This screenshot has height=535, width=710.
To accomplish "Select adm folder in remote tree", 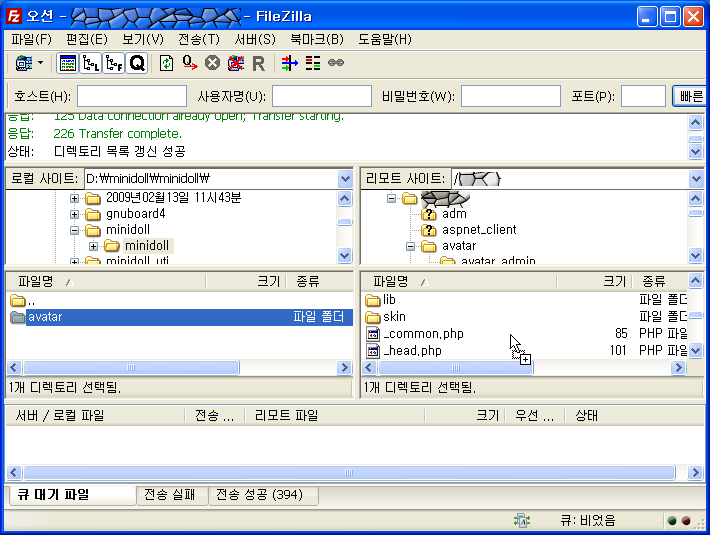I will (x=454, y=214).
